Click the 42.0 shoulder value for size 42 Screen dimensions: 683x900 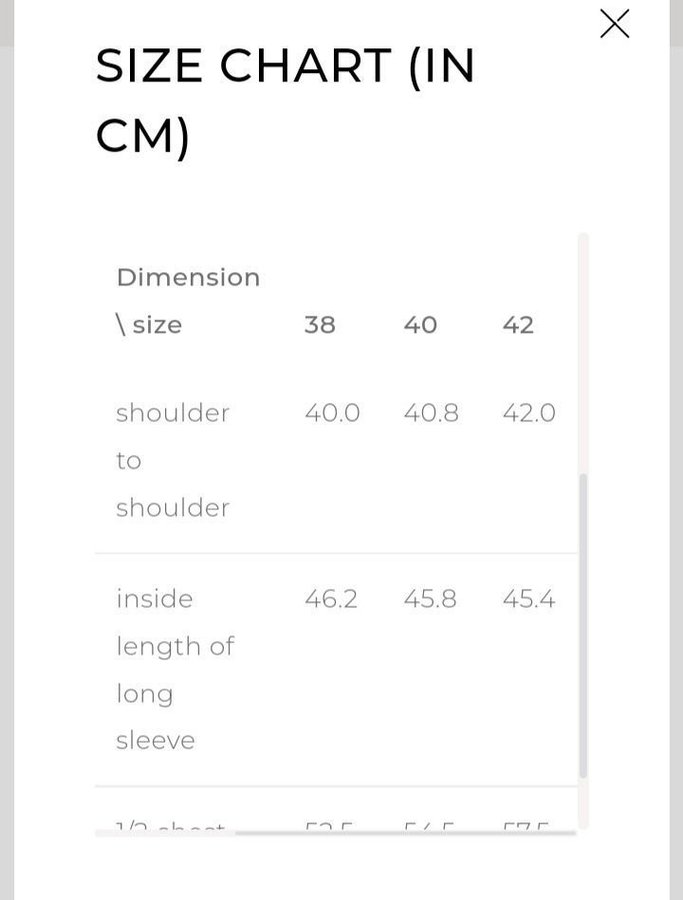(x=529, y=413)
